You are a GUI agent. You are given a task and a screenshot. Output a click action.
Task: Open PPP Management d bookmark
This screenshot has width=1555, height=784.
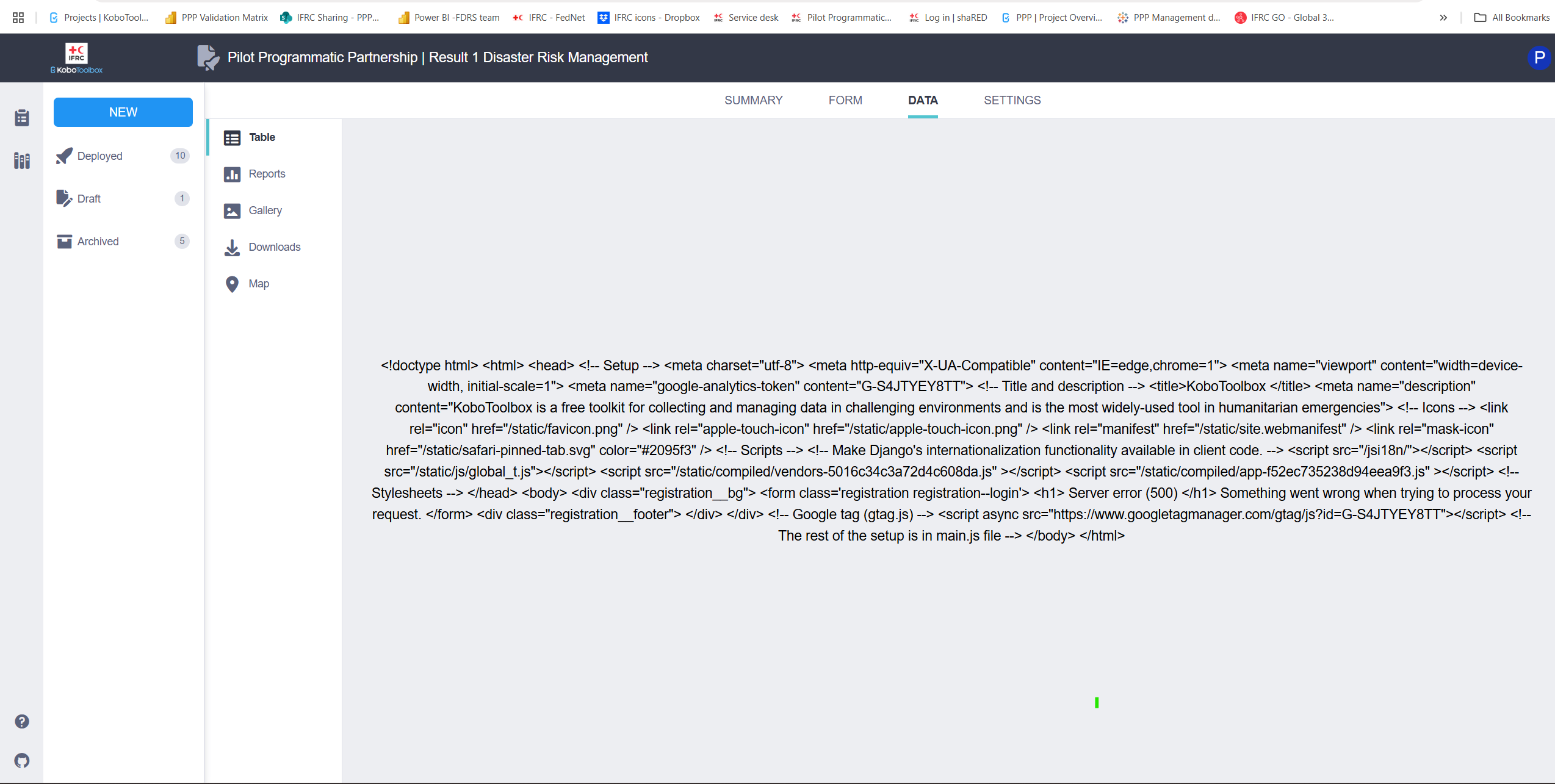click(x=1169, y=18)
